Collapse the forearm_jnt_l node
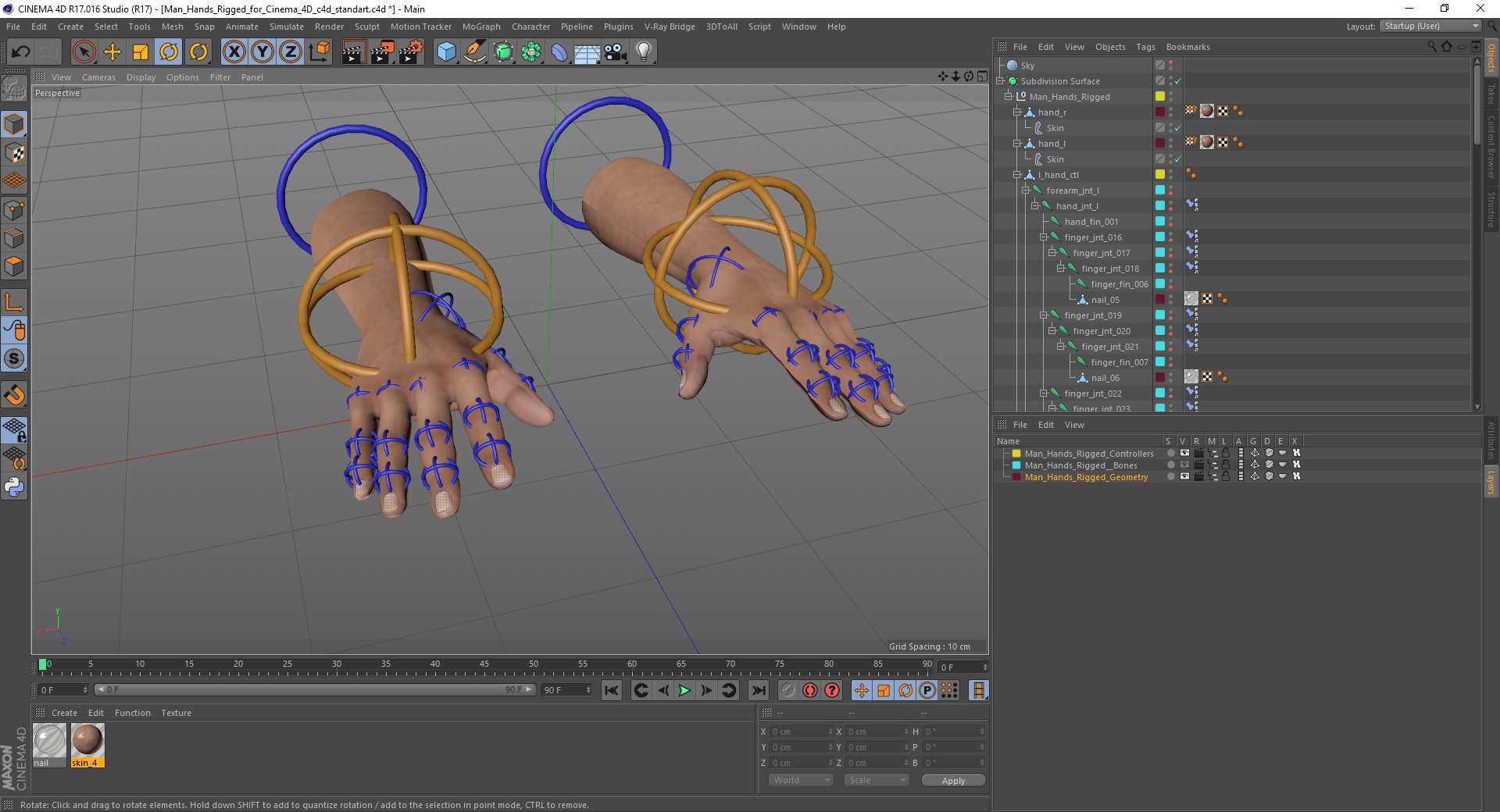This screenshot has height=812, width=1500. 1026,190
